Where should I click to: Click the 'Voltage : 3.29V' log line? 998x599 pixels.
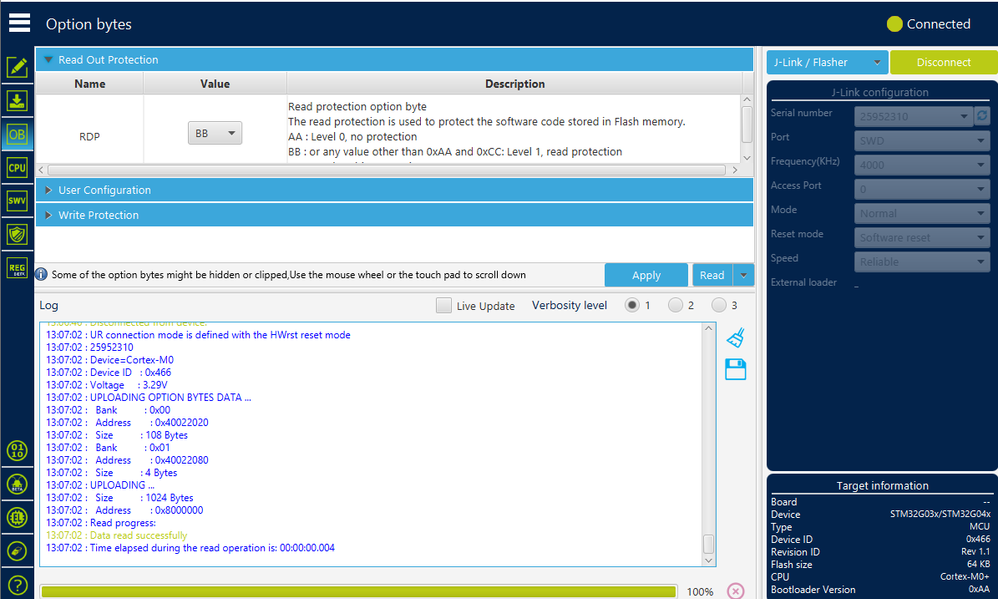(x=106, y=385)
